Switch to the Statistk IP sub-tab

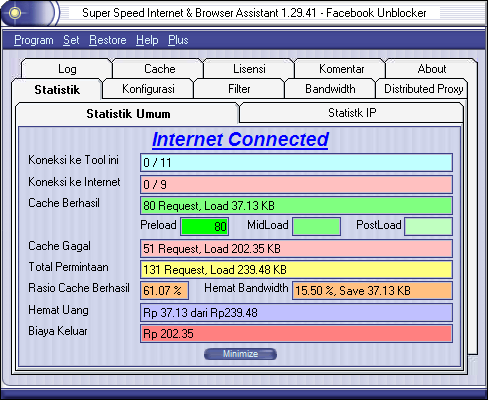click(x=352, y=113)
